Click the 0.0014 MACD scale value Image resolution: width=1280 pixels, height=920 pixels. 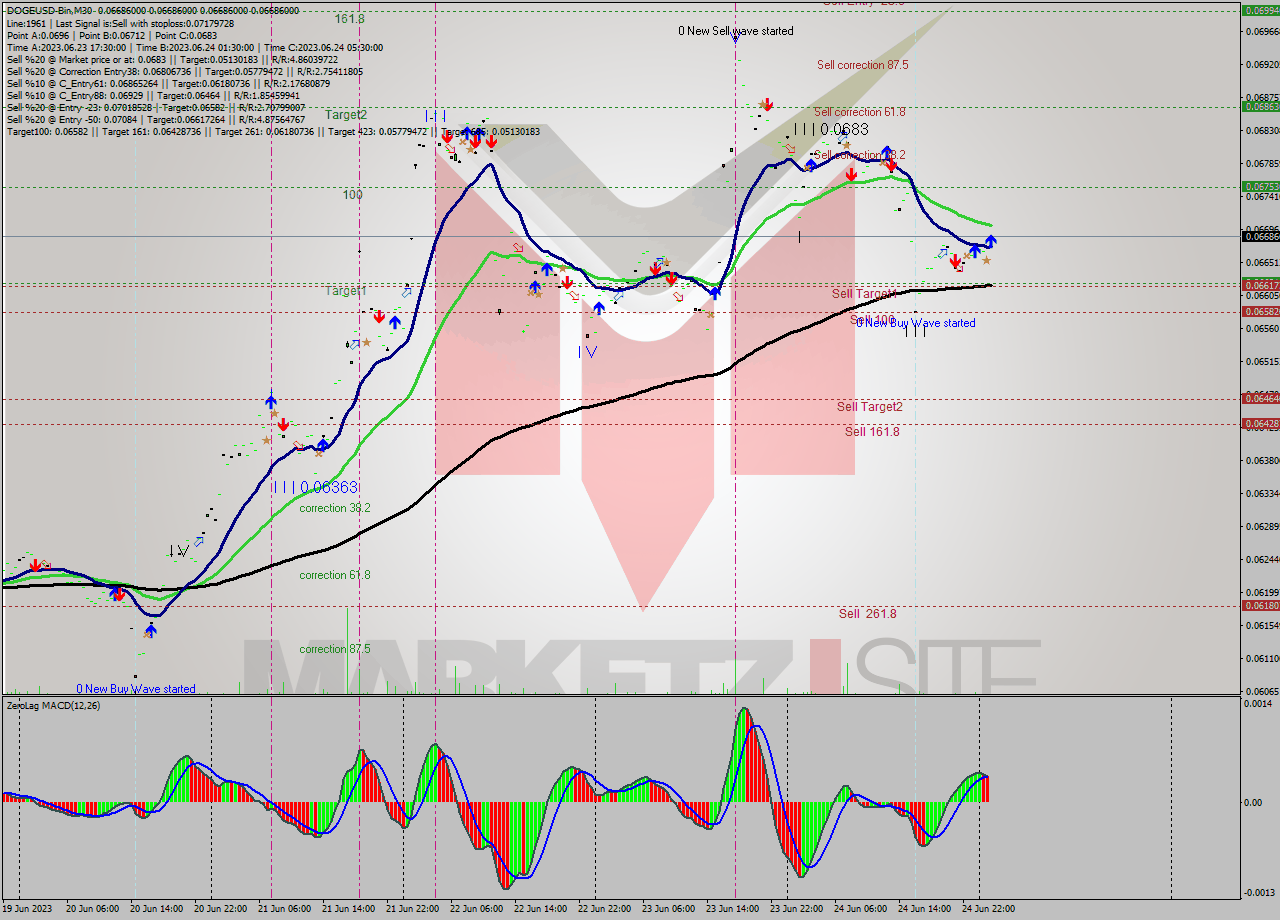[x=1258, y=704]
